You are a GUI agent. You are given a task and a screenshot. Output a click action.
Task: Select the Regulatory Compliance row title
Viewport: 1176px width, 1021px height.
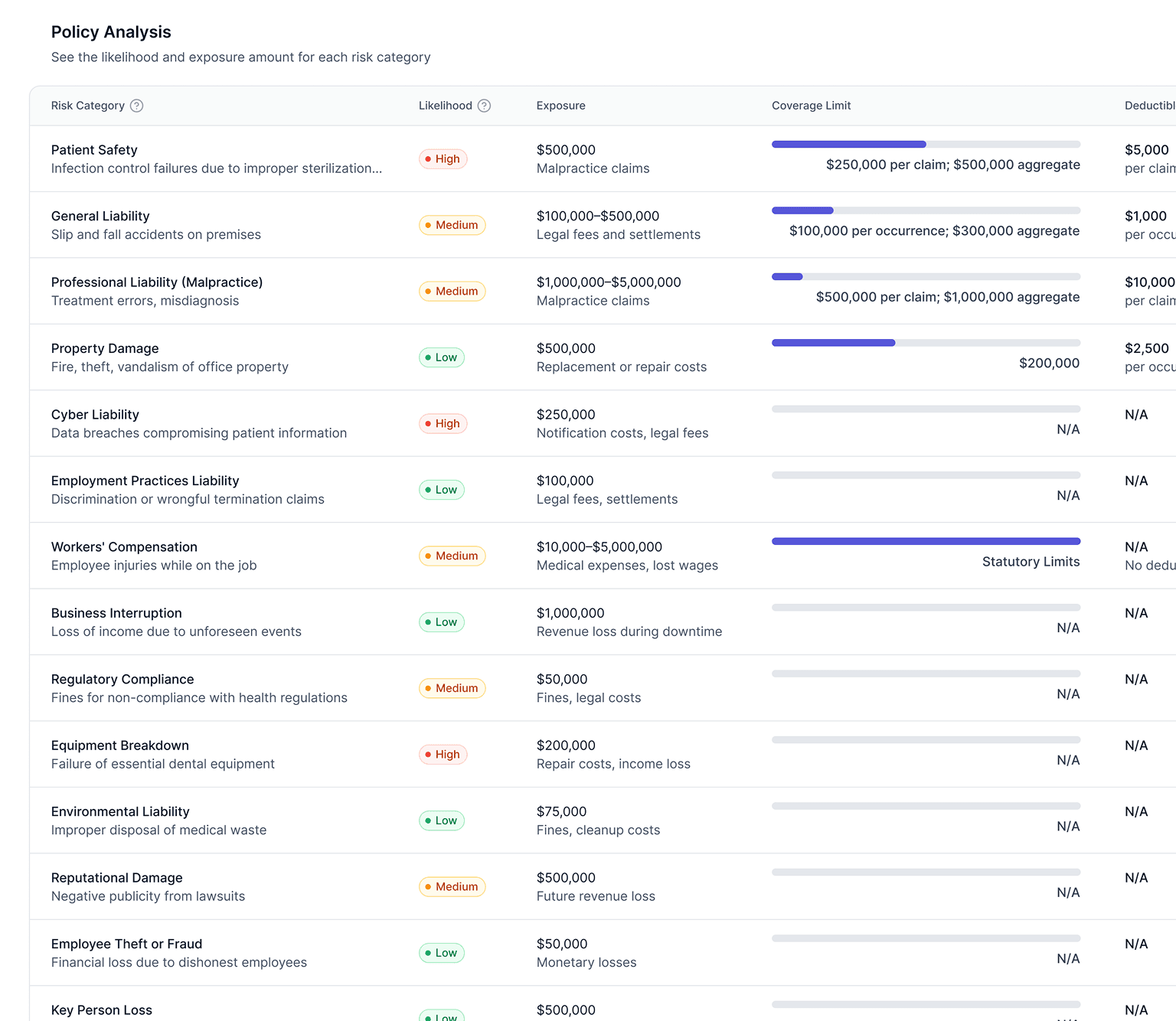click(122, 680)
